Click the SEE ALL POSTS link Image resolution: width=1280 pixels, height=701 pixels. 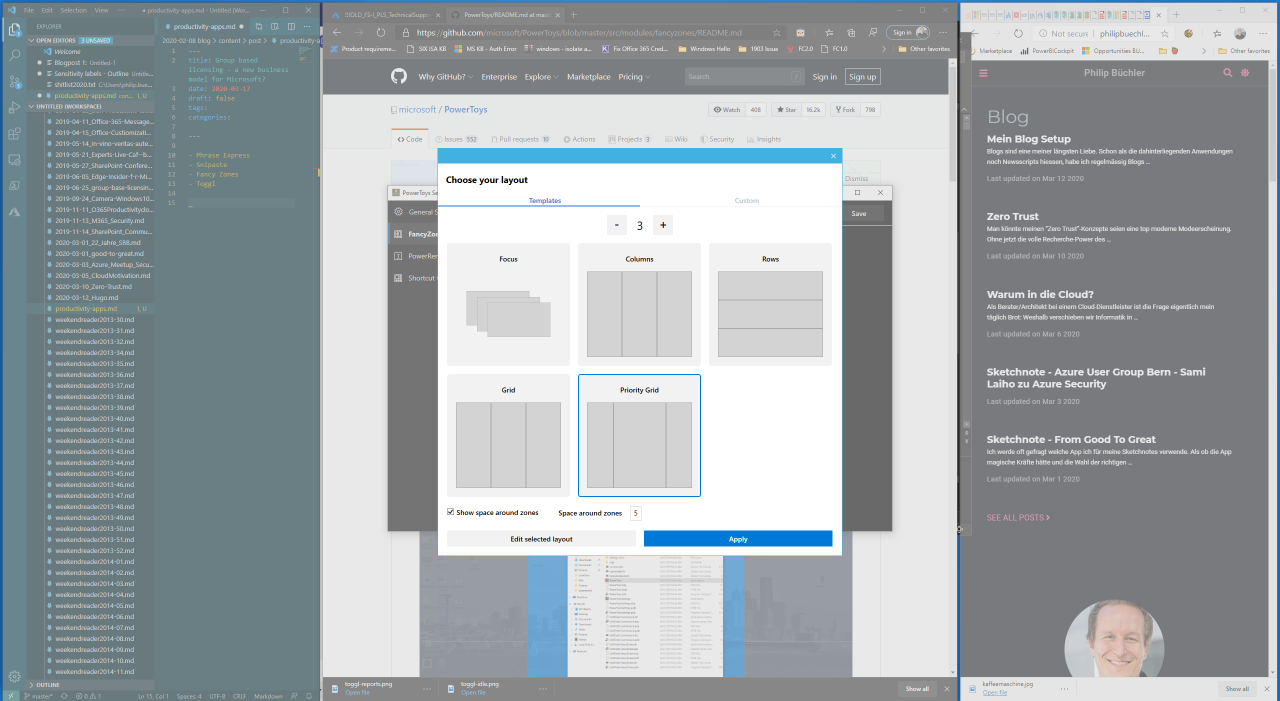1018,518
